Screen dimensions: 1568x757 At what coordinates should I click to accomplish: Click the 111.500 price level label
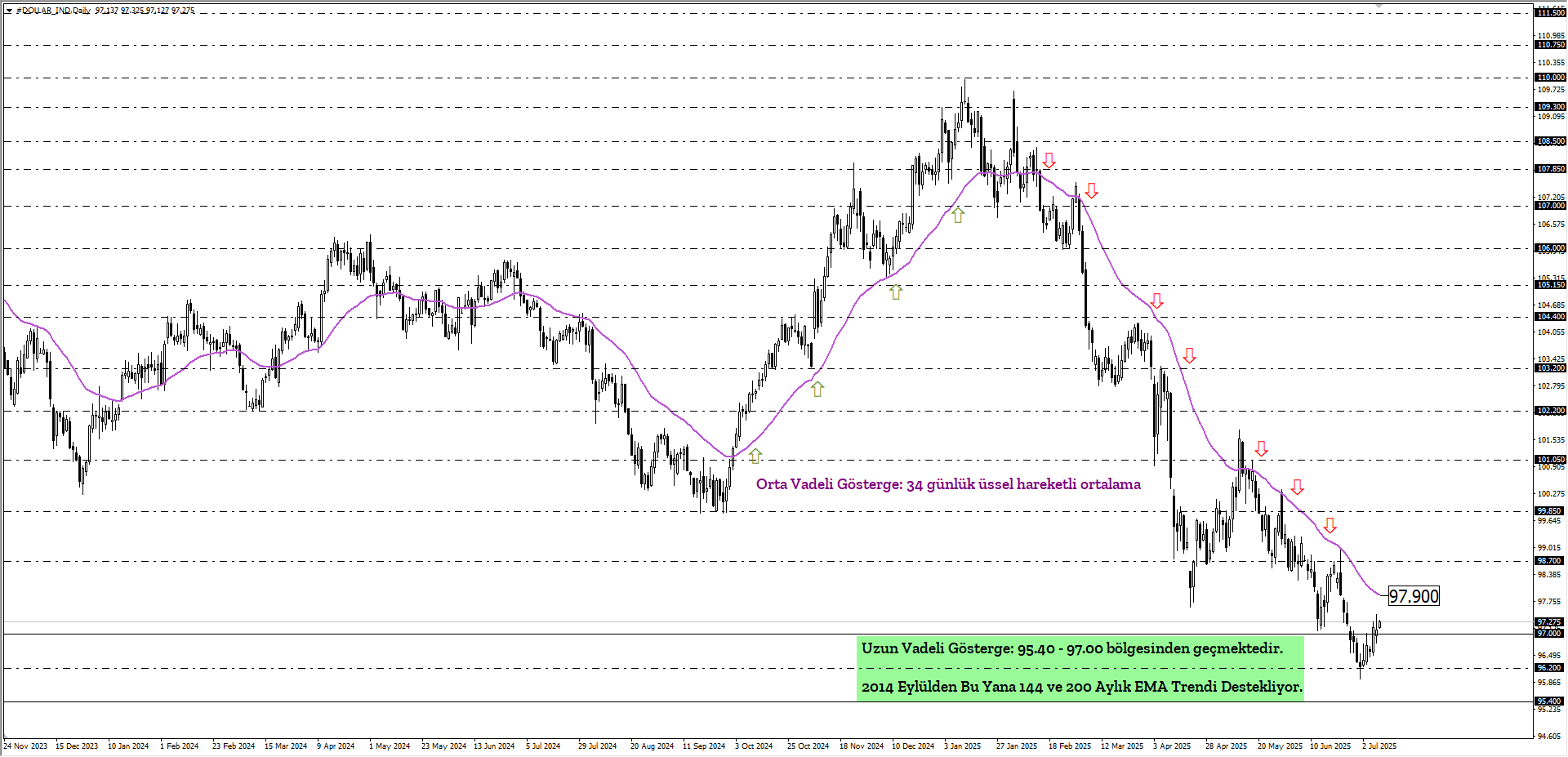click(1551, 13)
